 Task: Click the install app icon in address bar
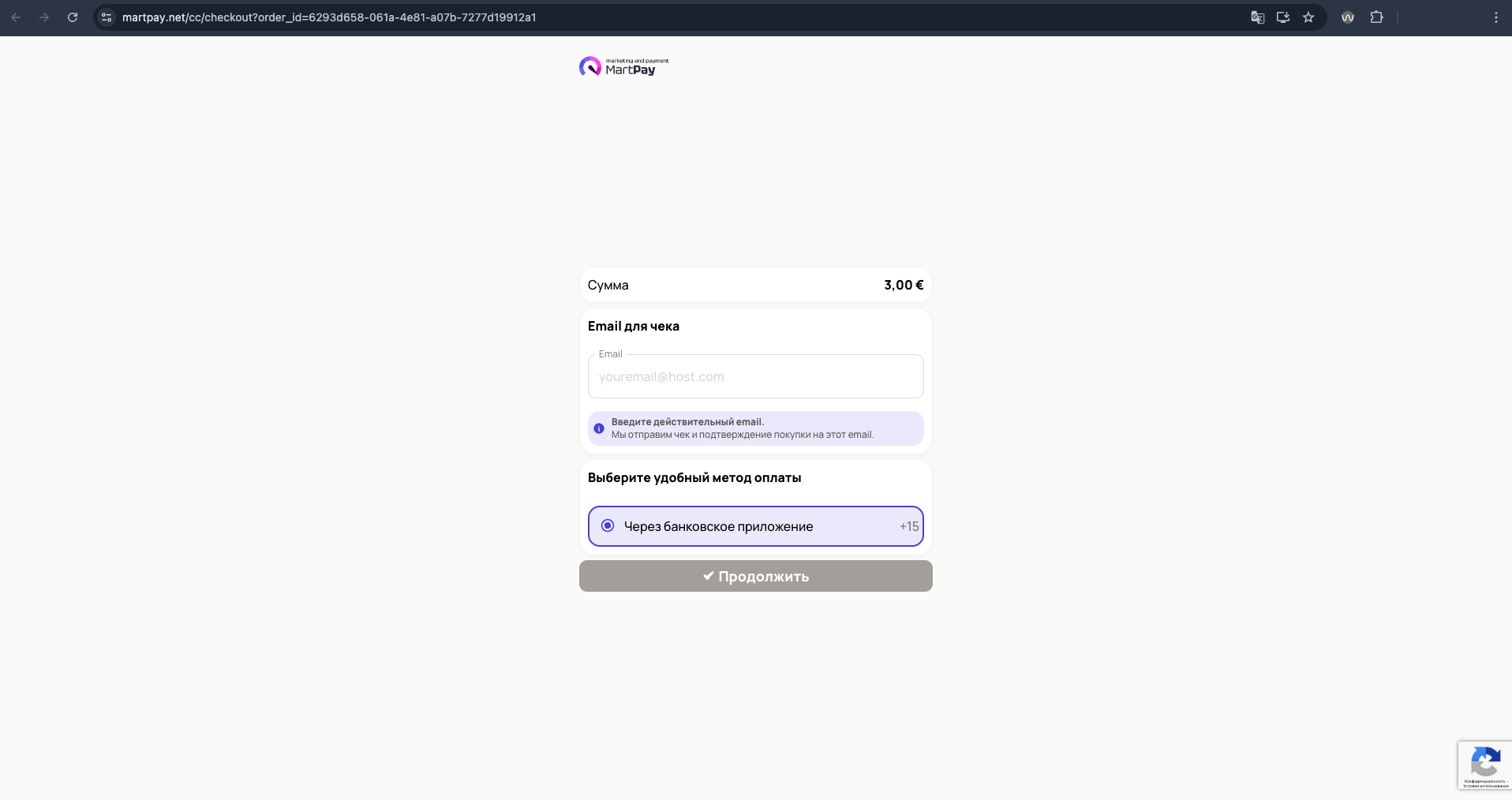[1282, 17]
